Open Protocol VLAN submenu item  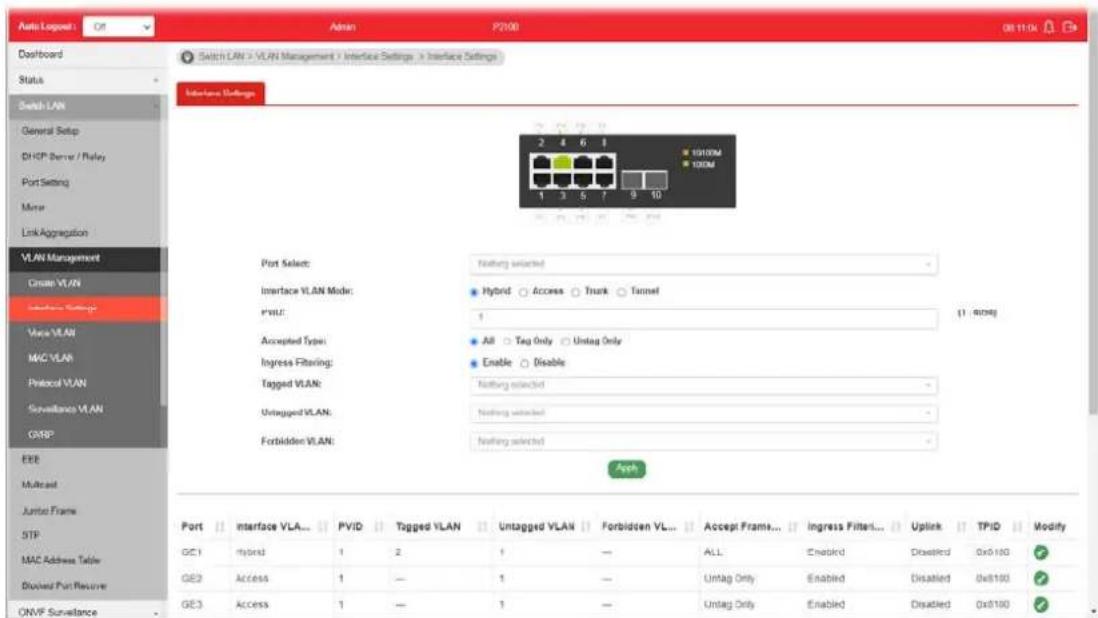(x=57, y=384)
